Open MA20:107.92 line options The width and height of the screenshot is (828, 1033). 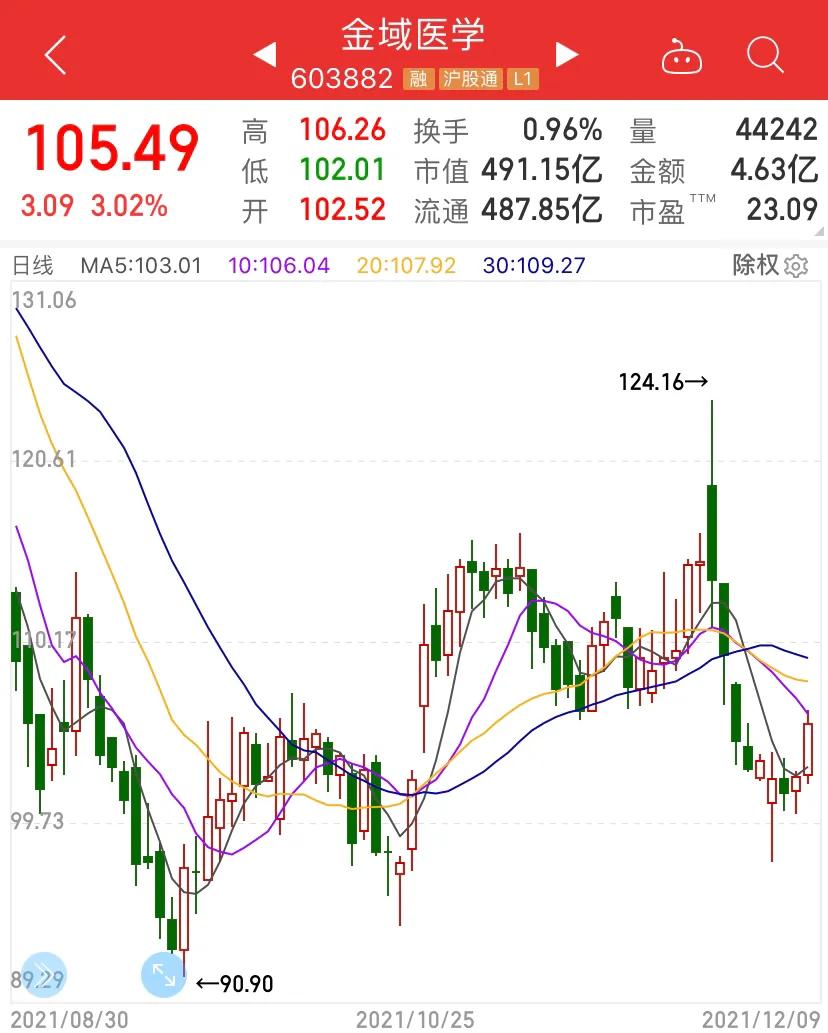point(404,266)
